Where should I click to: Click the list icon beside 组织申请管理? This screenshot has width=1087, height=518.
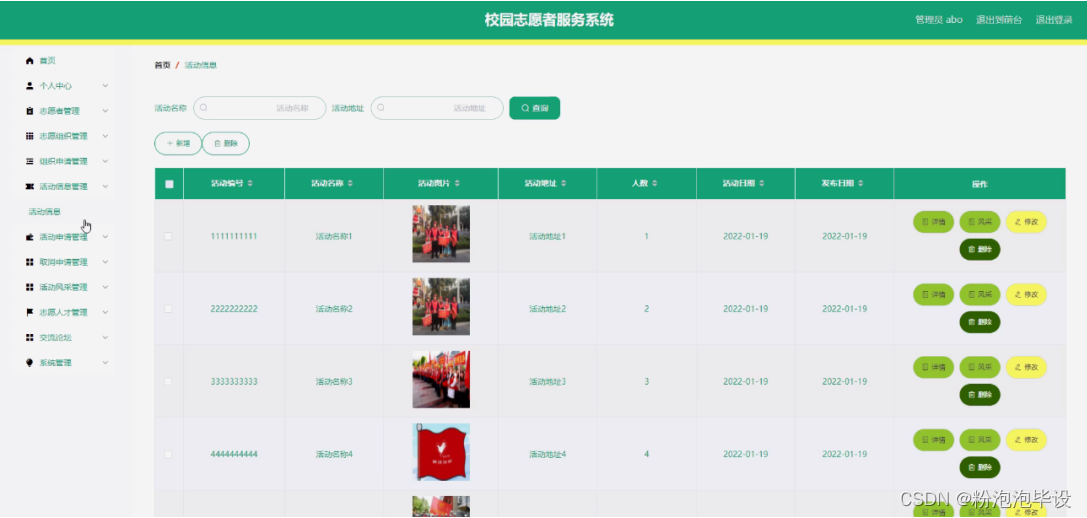(29, 162)
